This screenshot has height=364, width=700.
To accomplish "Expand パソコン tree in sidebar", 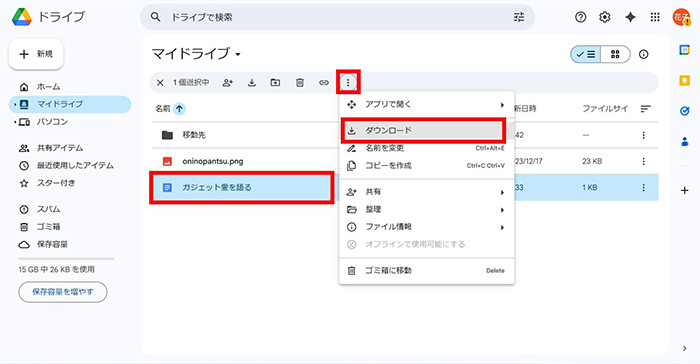I will 15,122.
